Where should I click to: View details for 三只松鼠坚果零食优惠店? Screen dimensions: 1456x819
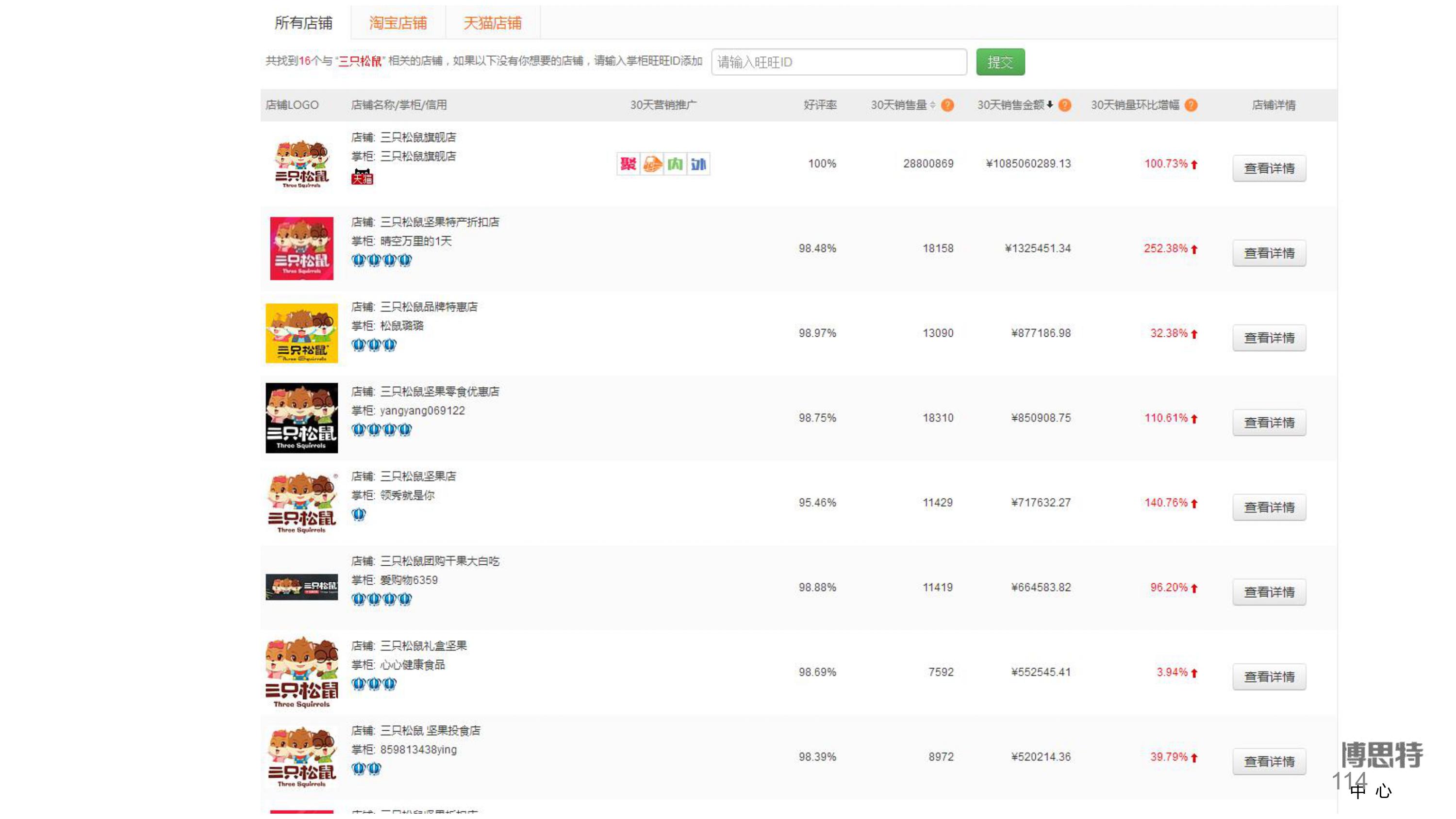tap(1269, 423)
